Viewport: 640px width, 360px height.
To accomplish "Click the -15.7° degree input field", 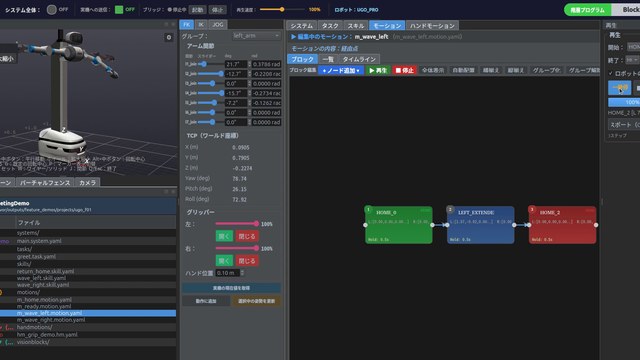I will tap(236, 93).
